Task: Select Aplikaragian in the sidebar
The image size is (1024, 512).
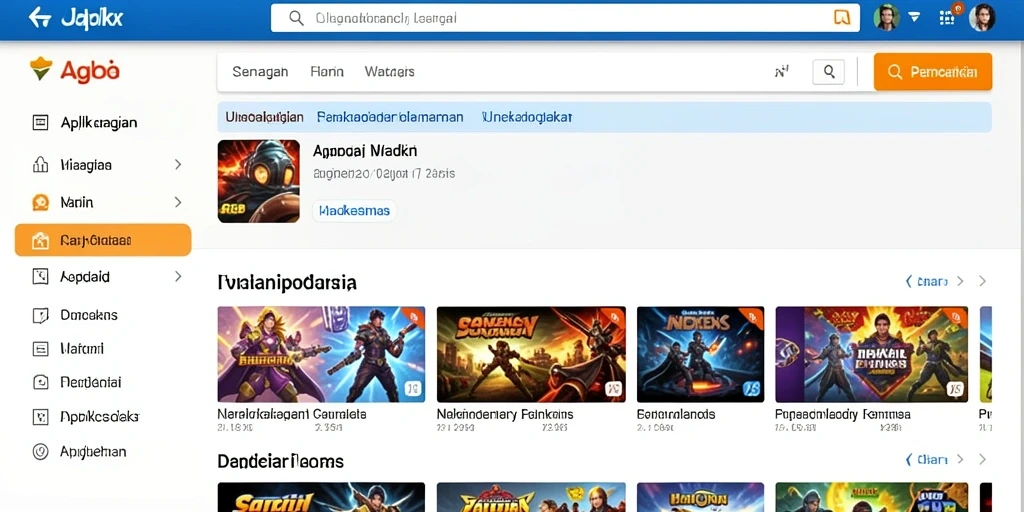Action: point(99,123)
